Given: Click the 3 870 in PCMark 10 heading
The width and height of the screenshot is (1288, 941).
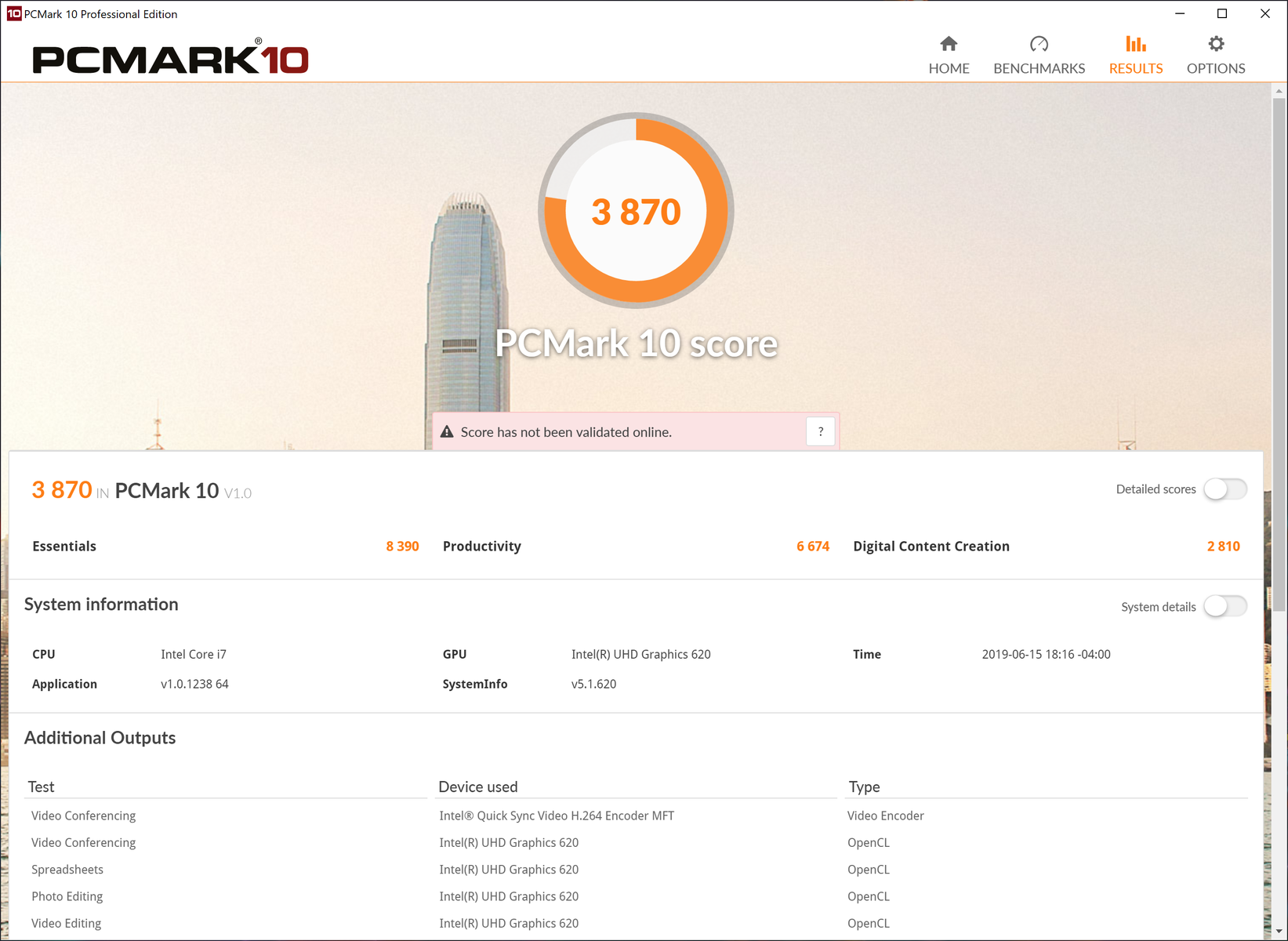Looking at the screenshot, I should coord(141,490).
